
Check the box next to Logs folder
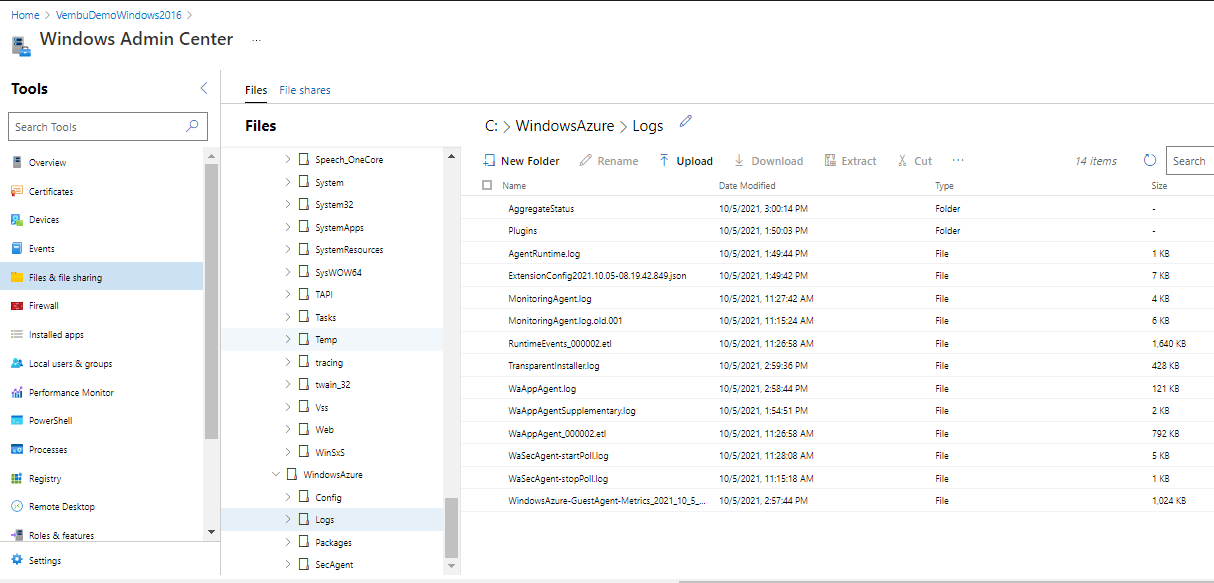click(x=304, y=519)
